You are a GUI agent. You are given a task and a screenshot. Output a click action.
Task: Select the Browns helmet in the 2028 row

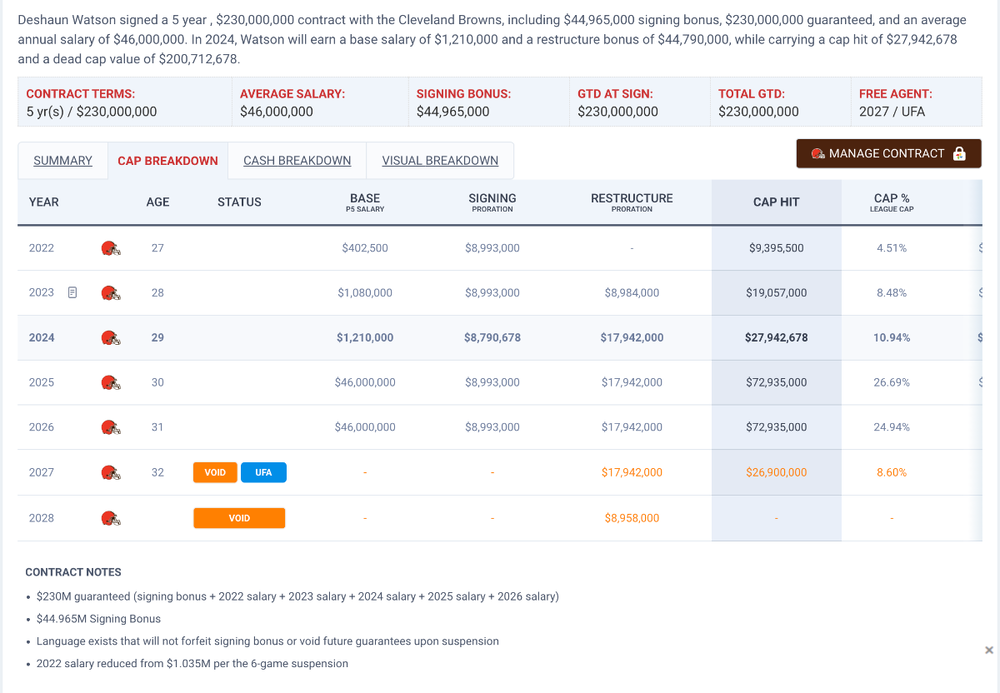pos(111,518)
